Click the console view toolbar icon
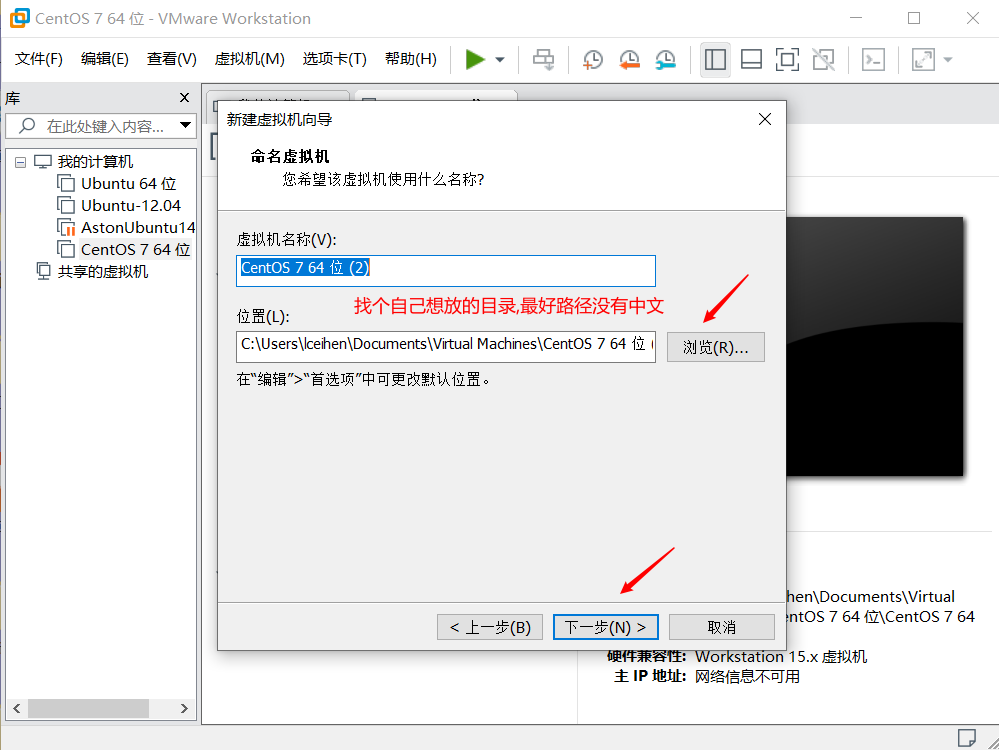Viewport: 999px width, 750px height. coord(873,60)
